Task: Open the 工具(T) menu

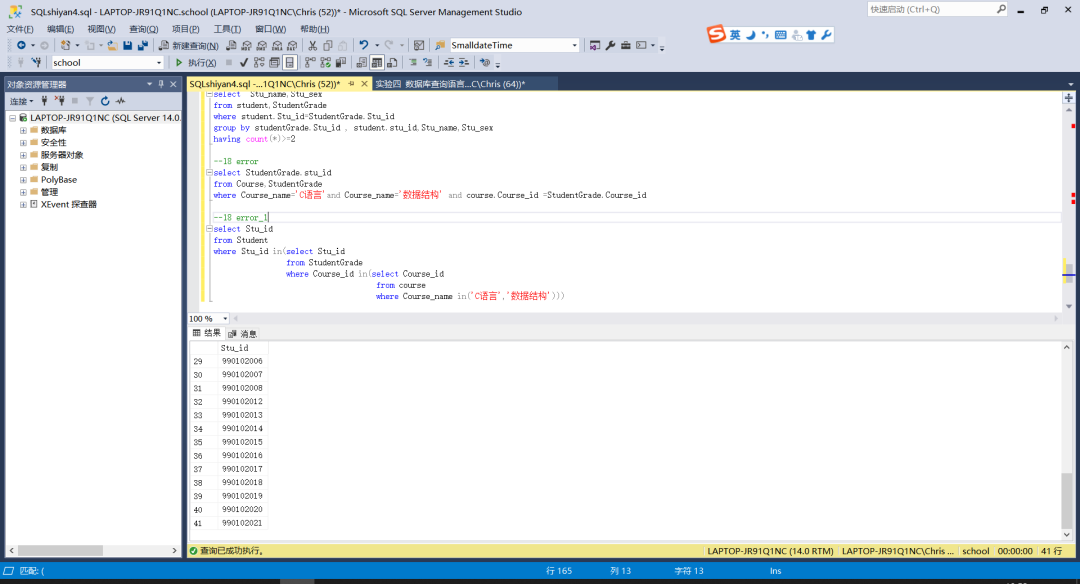Action: pyautogui.click(x=227, y=29)
